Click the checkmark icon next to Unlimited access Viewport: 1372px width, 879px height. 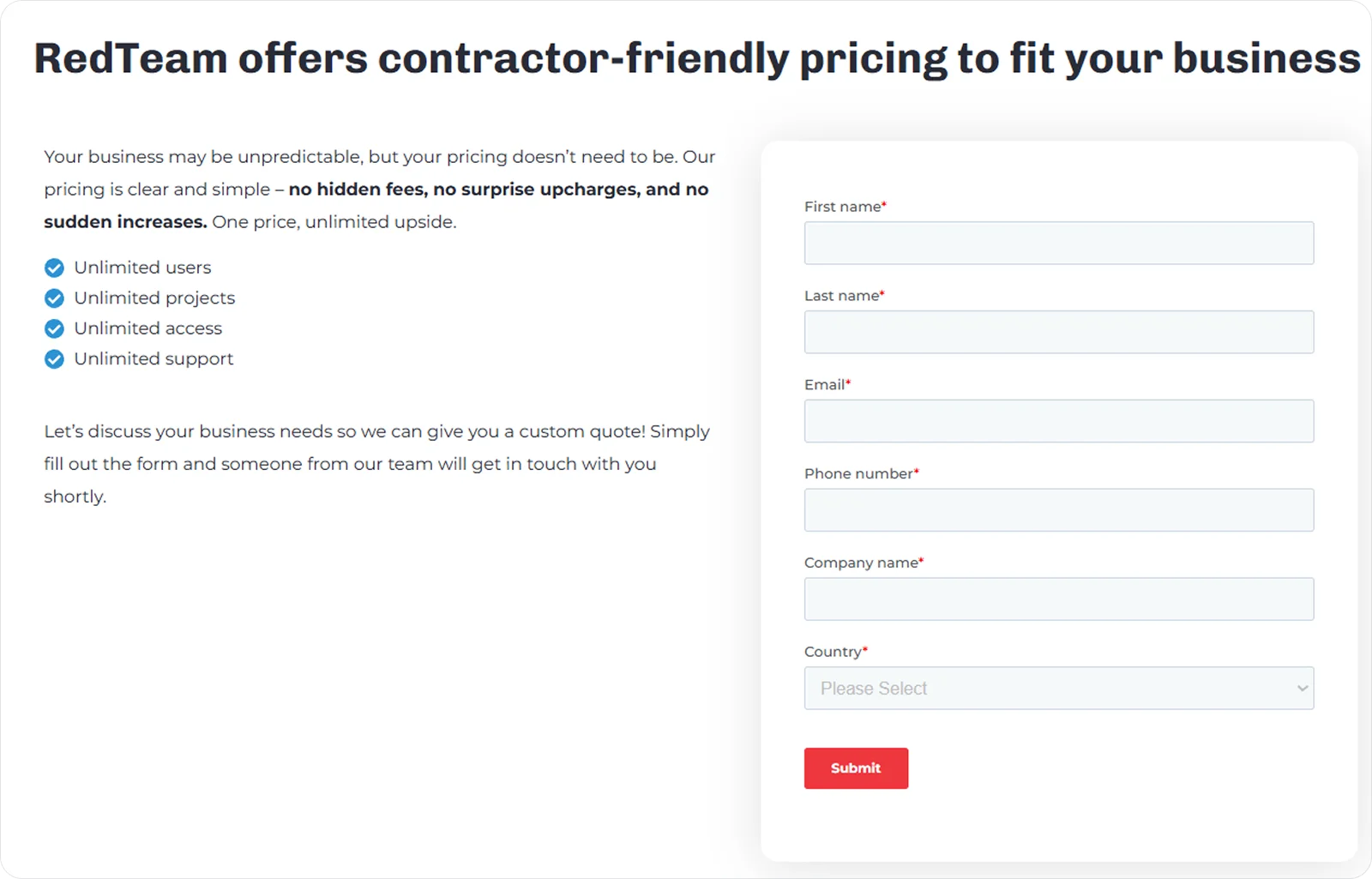(54, 328)
